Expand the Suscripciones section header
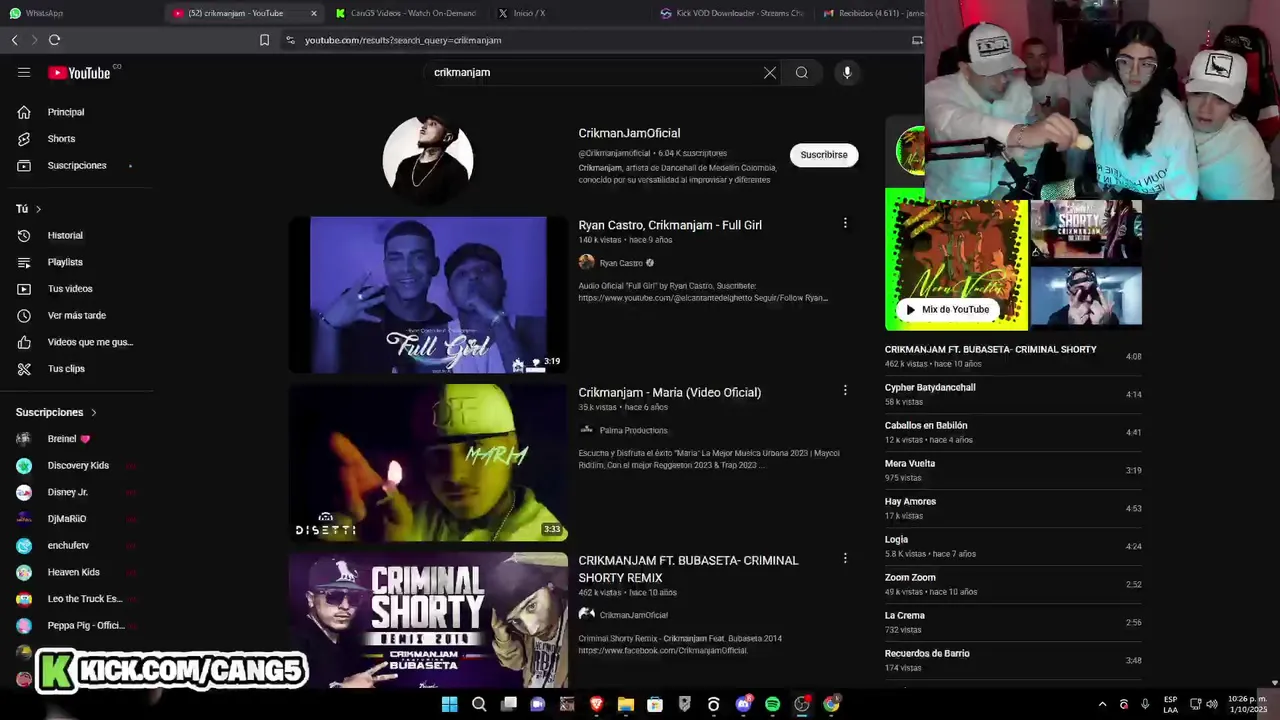1280x720 pixels. (x=57, y=412)
